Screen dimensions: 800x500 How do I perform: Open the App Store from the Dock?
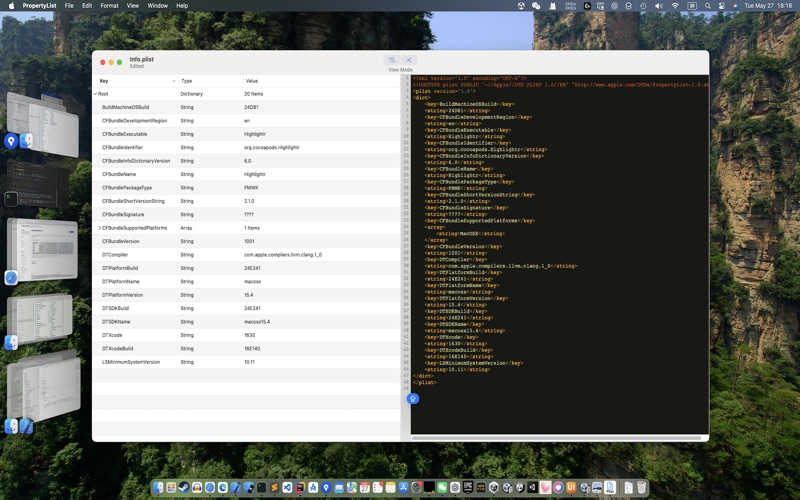(404, 488)
